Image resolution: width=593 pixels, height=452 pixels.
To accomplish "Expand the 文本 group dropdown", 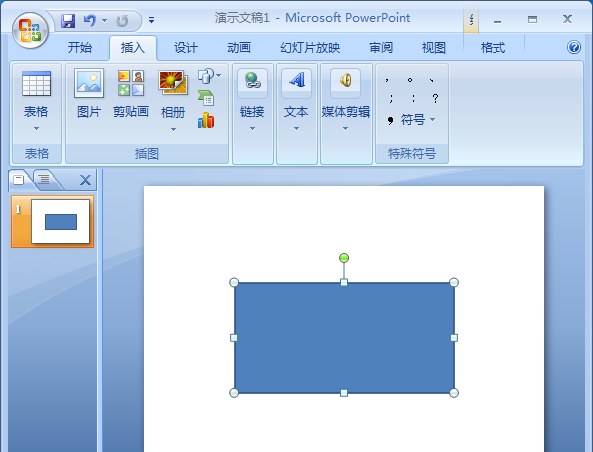I will pos(296,129).
